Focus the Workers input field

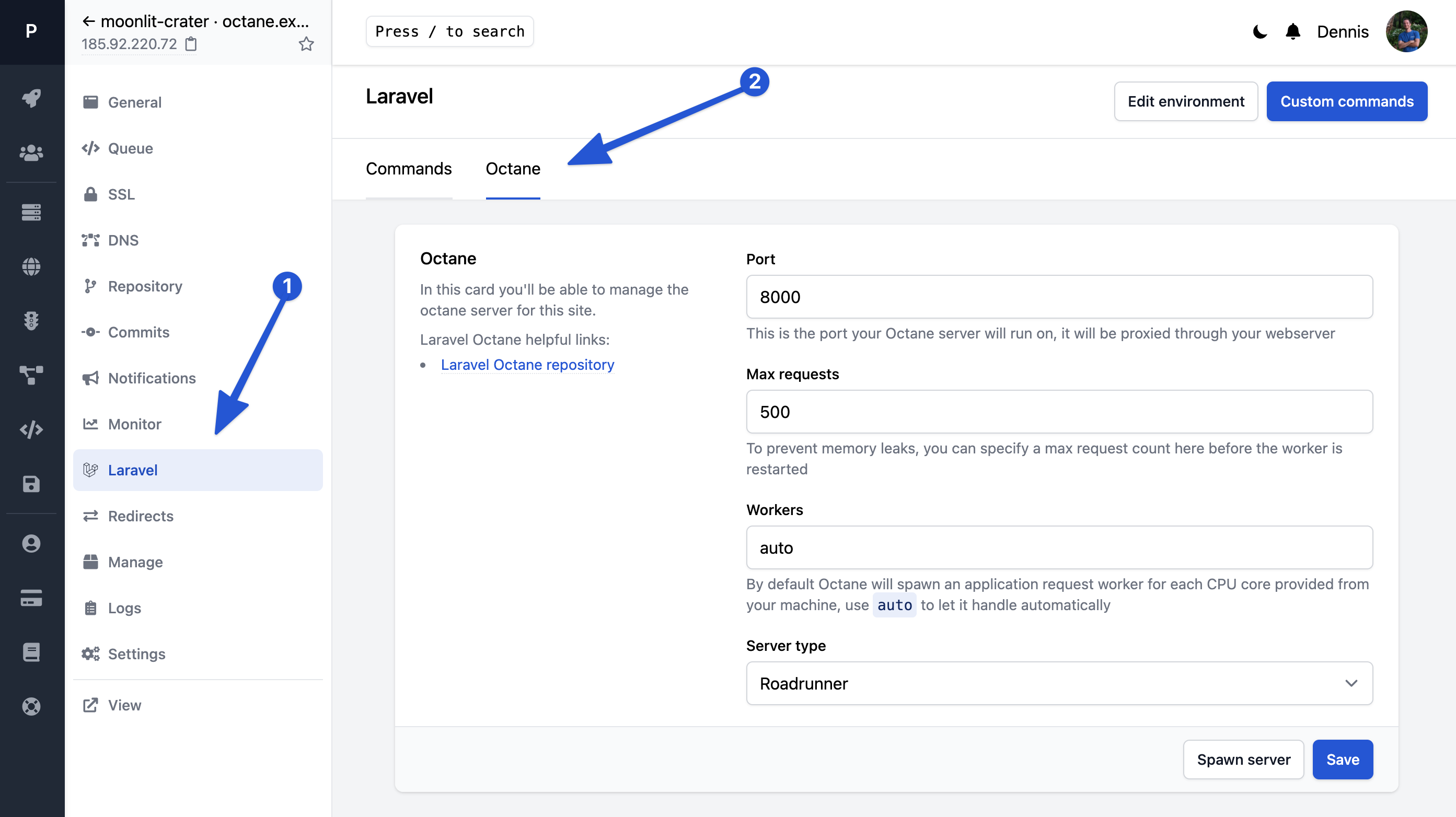click(x=1059, y=547)
